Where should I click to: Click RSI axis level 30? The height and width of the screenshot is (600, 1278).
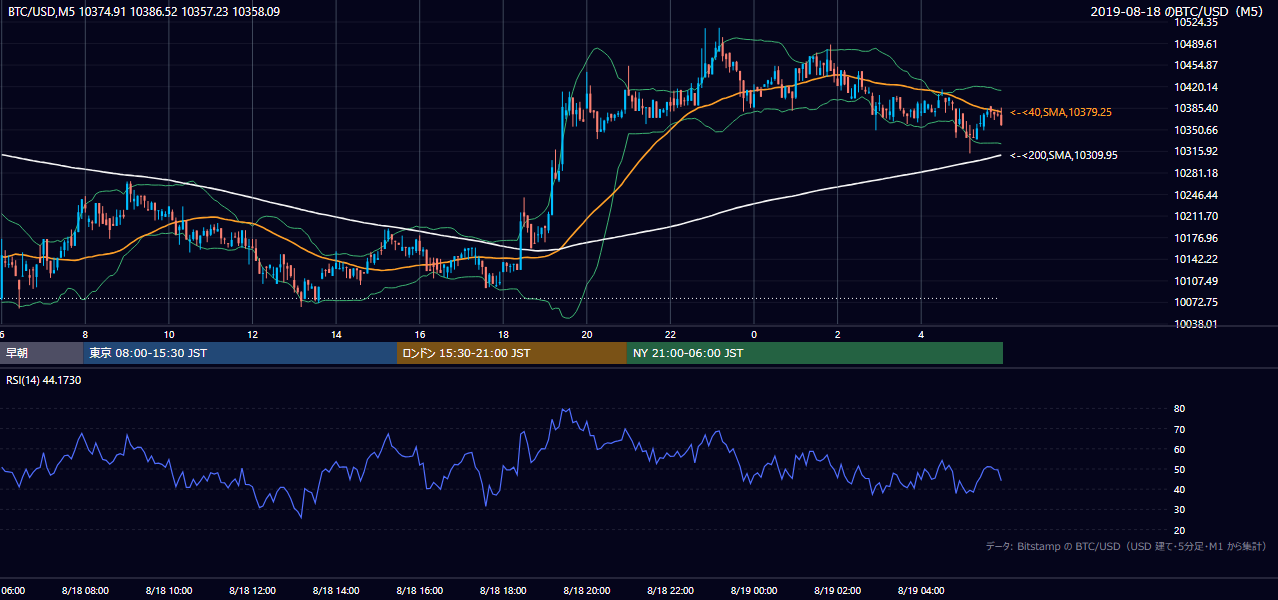tap(1179, 510)
